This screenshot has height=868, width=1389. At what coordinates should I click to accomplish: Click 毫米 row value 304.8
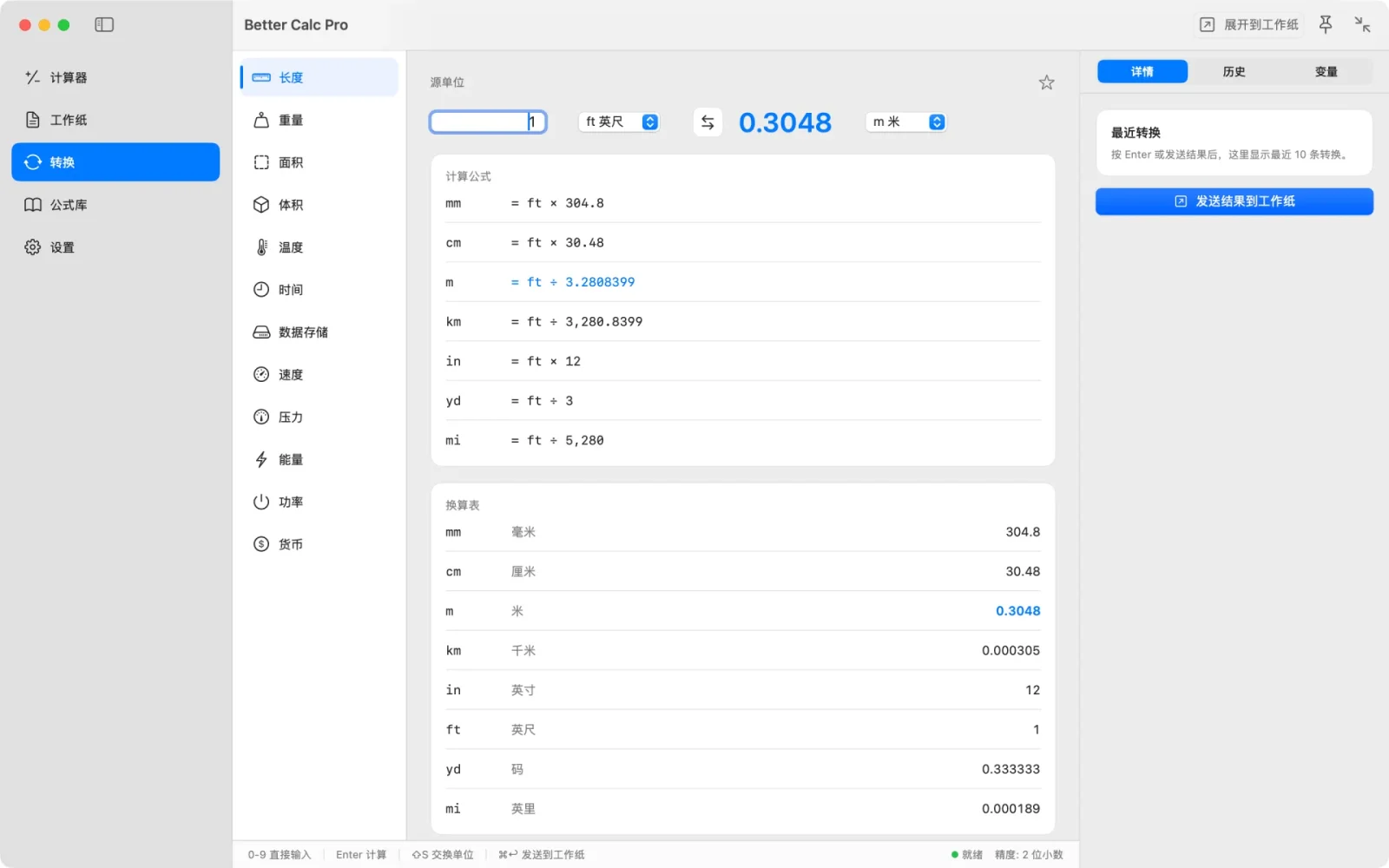1023,532
